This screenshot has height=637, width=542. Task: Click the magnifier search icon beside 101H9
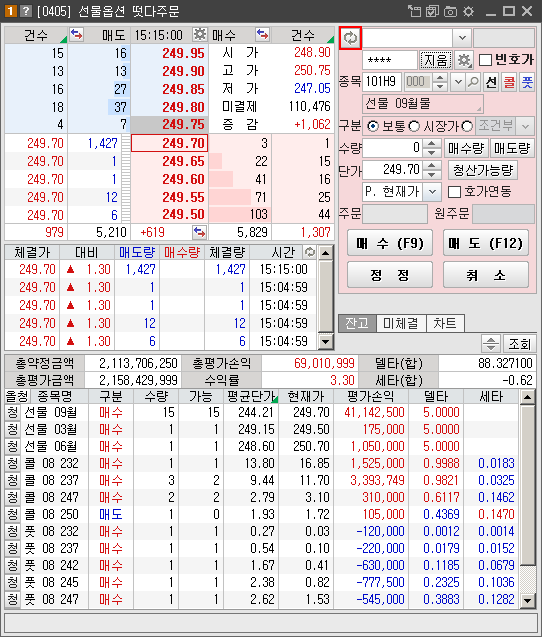473,82
